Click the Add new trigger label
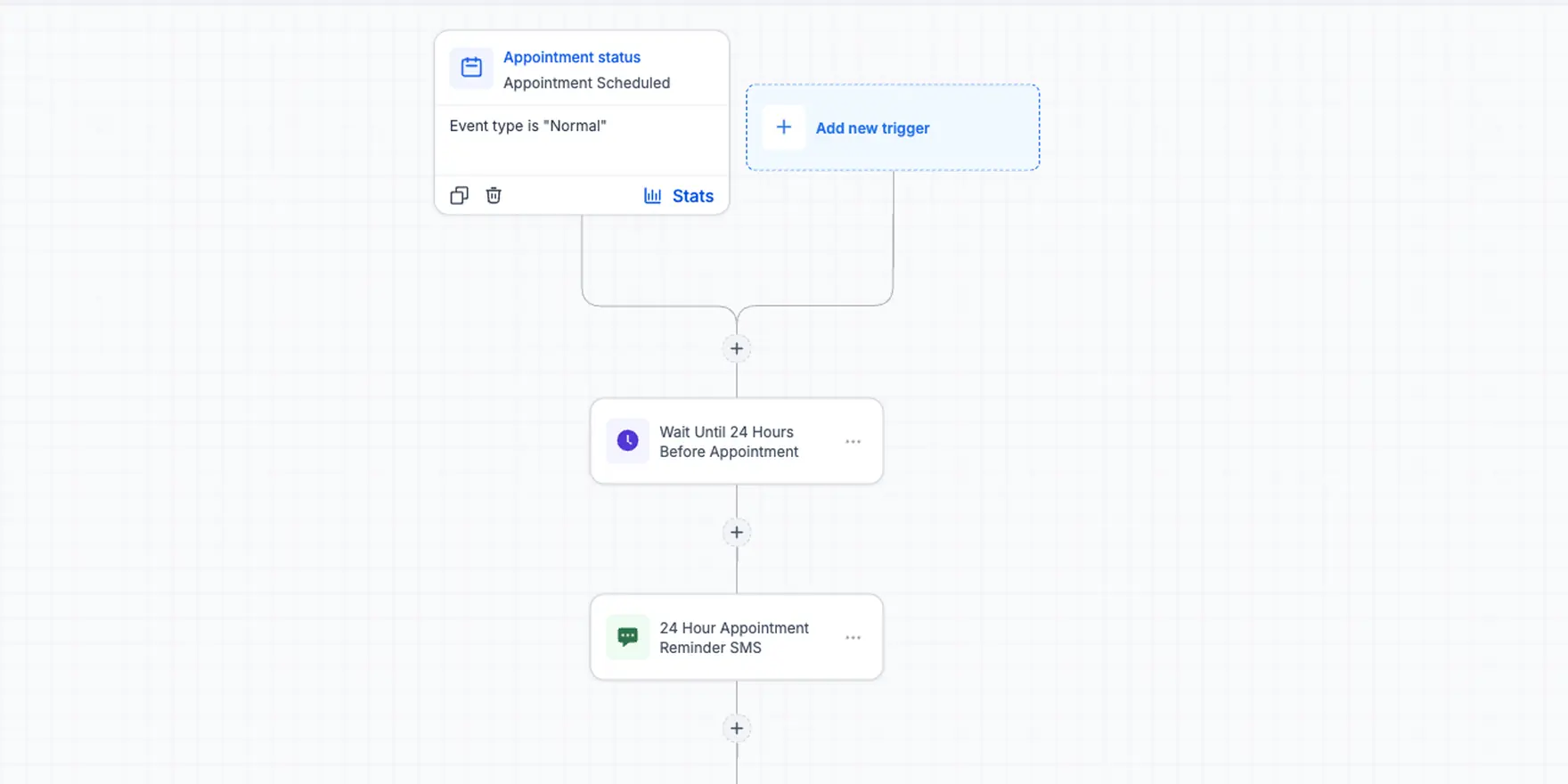 (x=872, y=128)
